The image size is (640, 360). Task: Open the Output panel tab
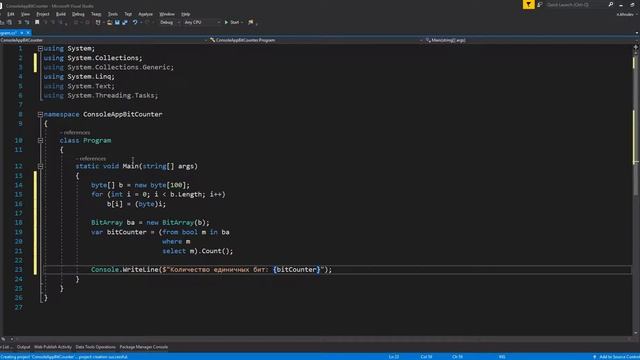(23, 347)
